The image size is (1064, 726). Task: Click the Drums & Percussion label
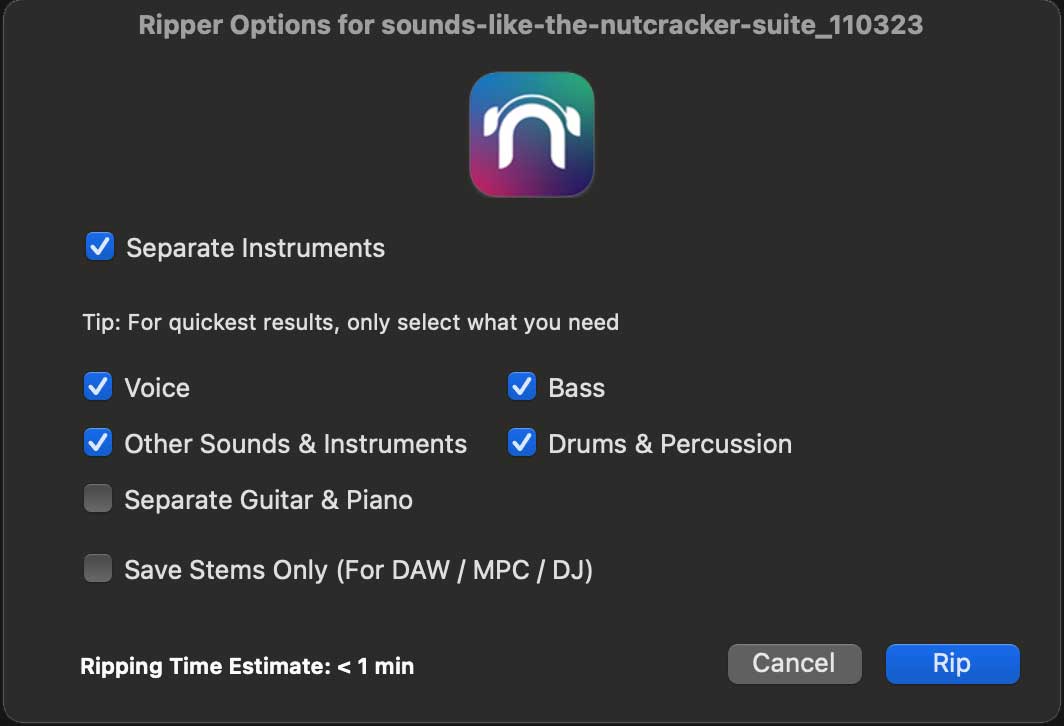pyautogui.click(x=668, y=444)
